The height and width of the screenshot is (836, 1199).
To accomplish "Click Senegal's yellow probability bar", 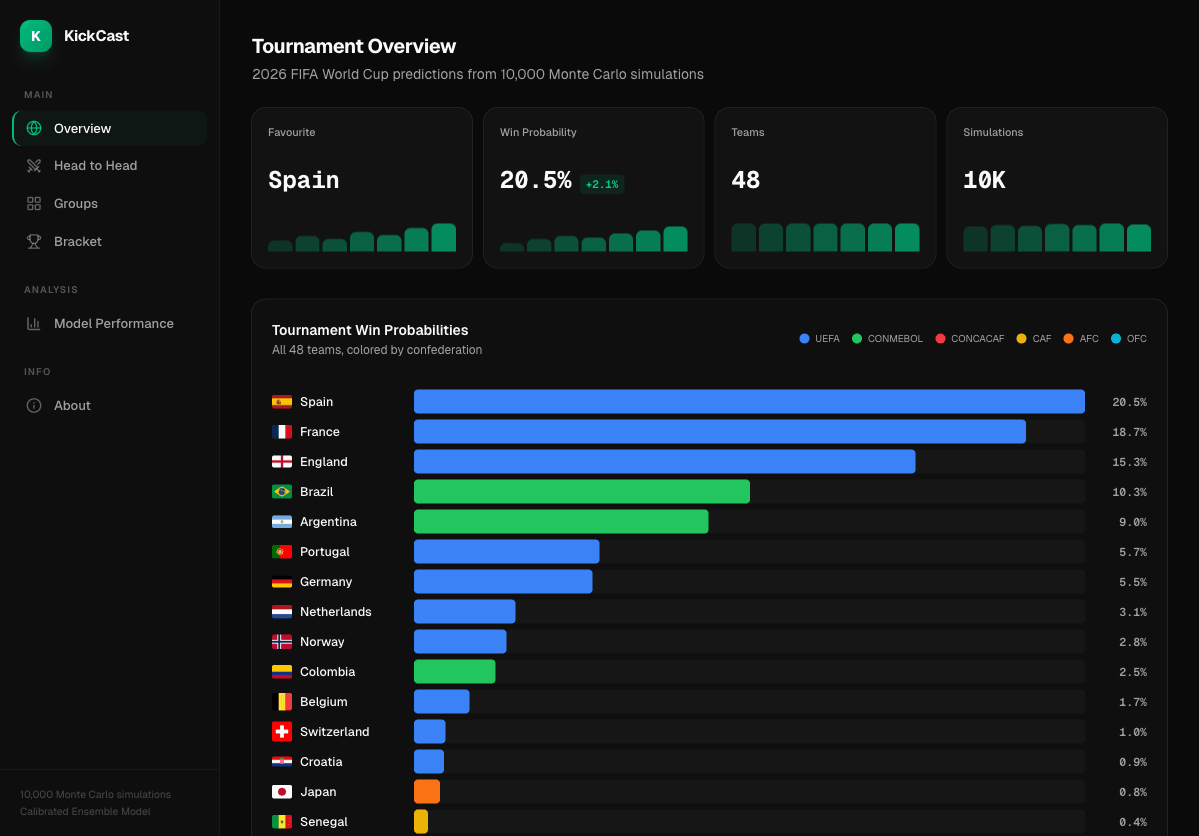I will click(421, 821).
